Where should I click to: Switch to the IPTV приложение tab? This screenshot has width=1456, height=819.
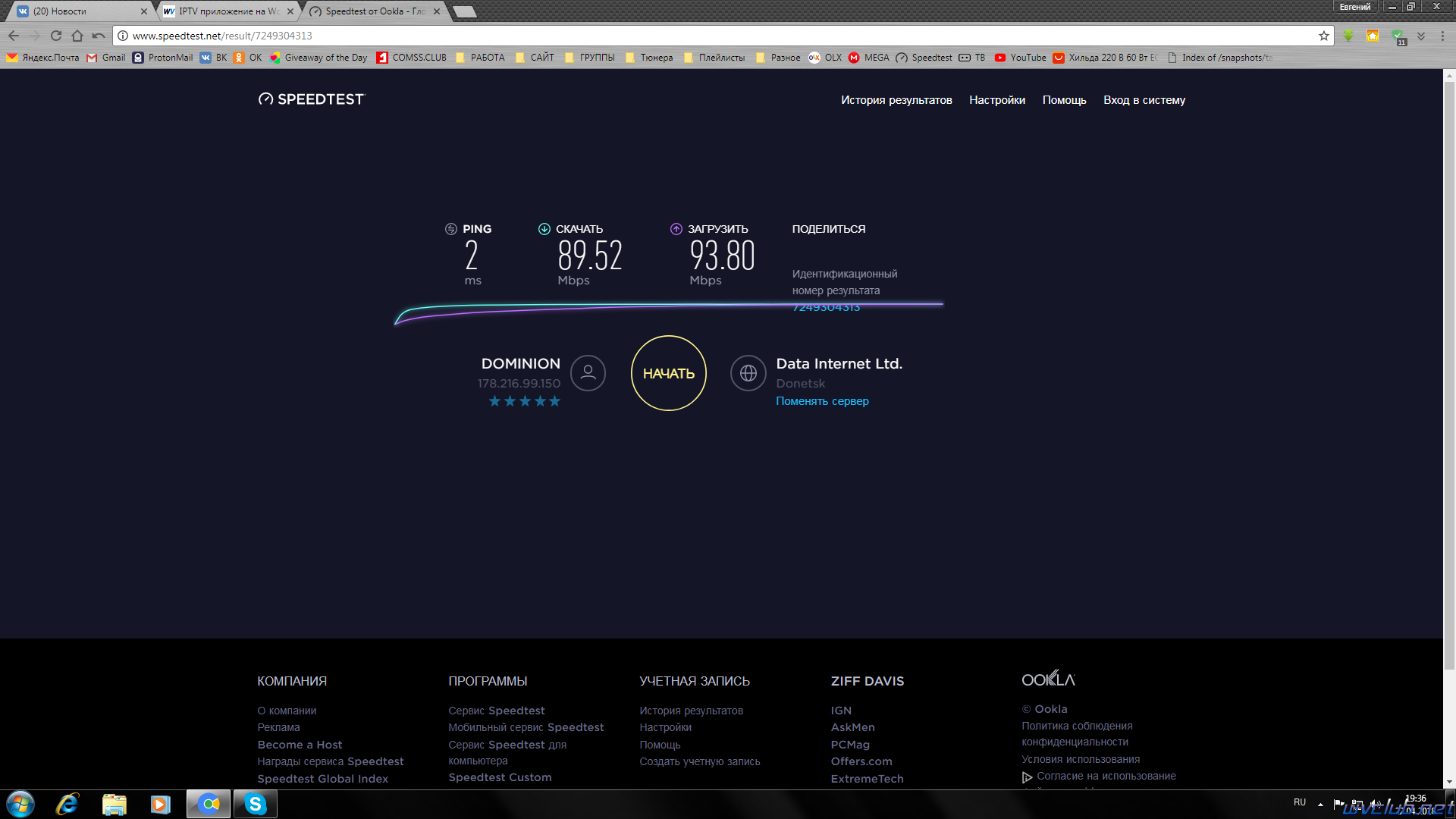point(226,11)
